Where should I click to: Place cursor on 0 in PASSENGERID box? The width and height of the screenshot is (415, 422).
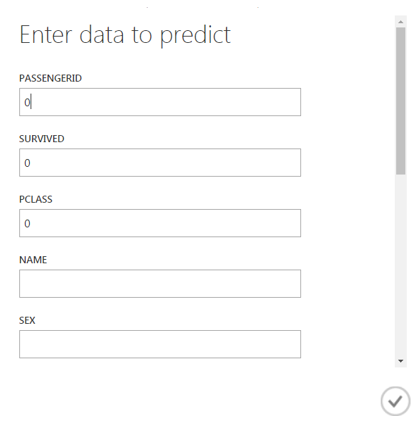click(27, 102)
